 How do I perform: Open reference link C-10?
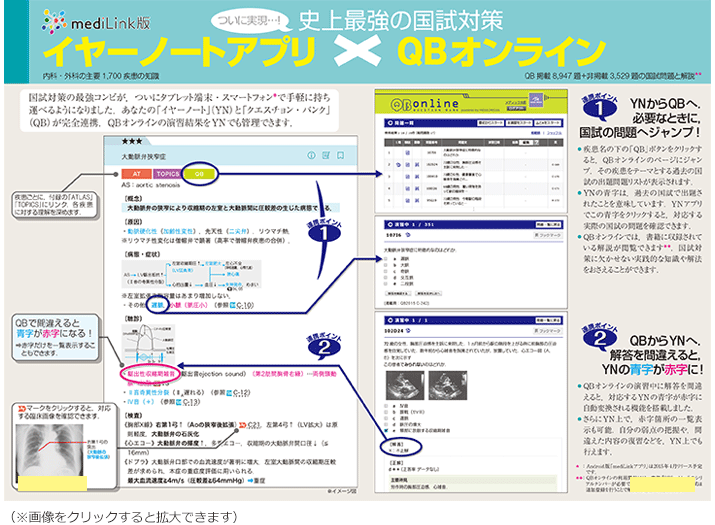(x=243, y=305)
